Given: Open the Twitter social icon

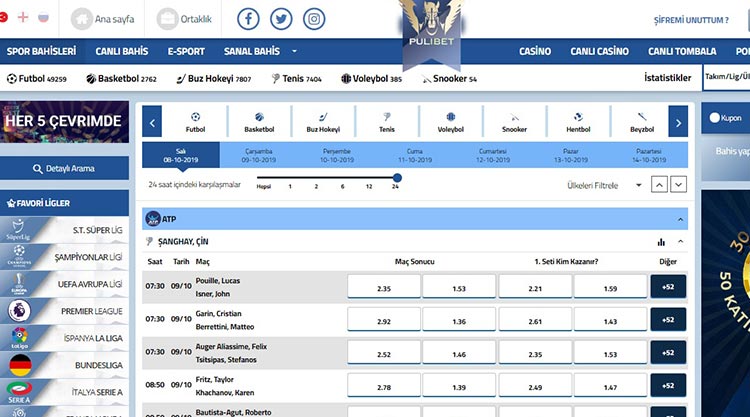Looking at the screenshot, I should click(x=282, y=20).
